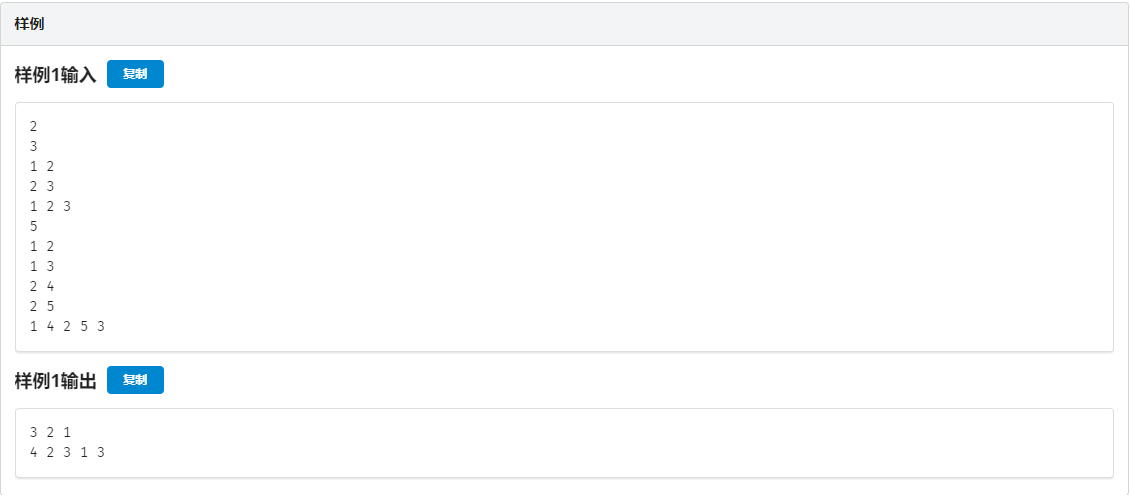This screenshot has width=1130, height=495.
Task: Click the 样例1输出 heading text
Action: click(56, 381)
